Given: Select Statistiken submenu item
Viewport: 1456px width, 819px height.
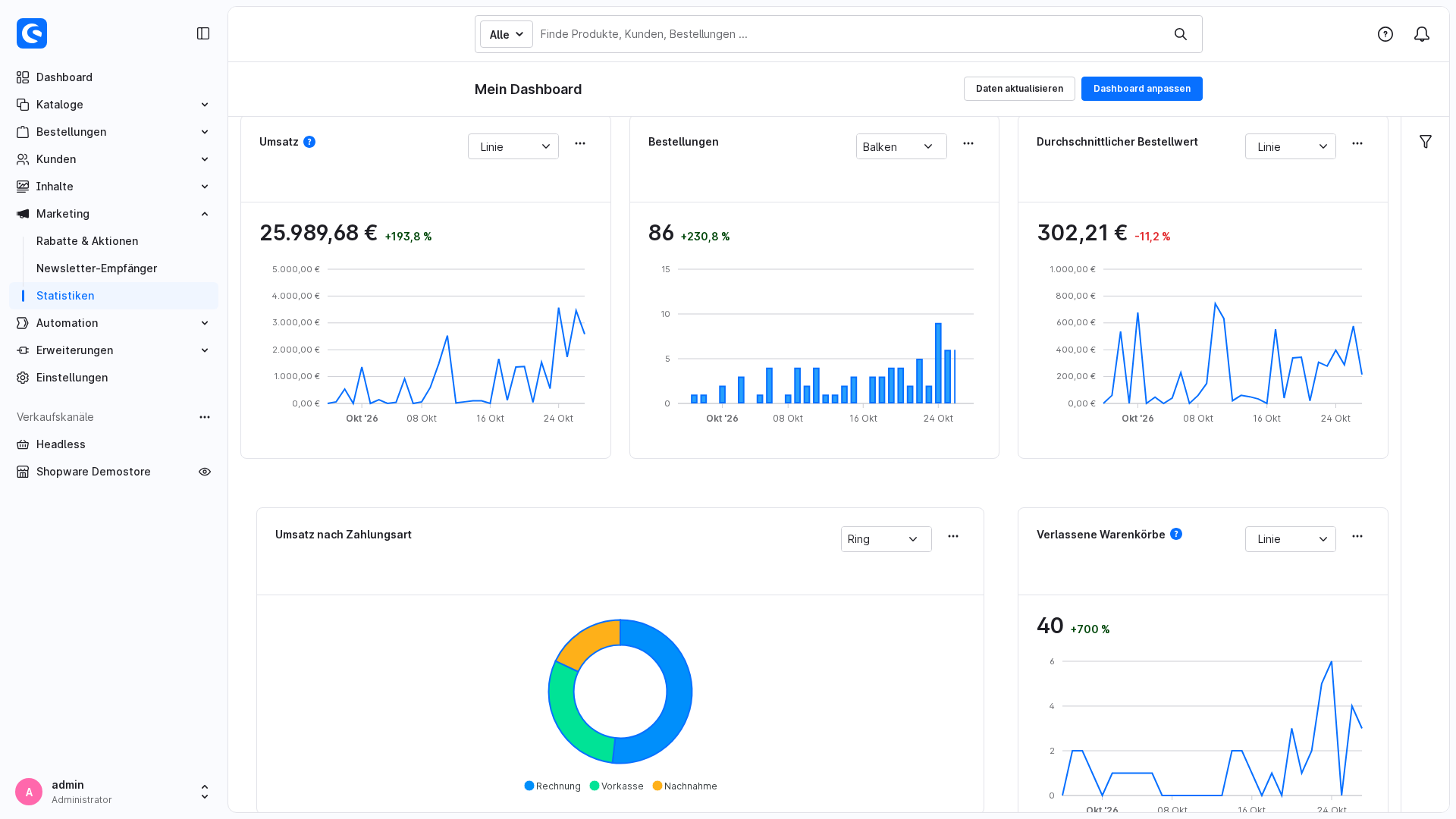Looking at the screenshot, I should tap(114, 296).
